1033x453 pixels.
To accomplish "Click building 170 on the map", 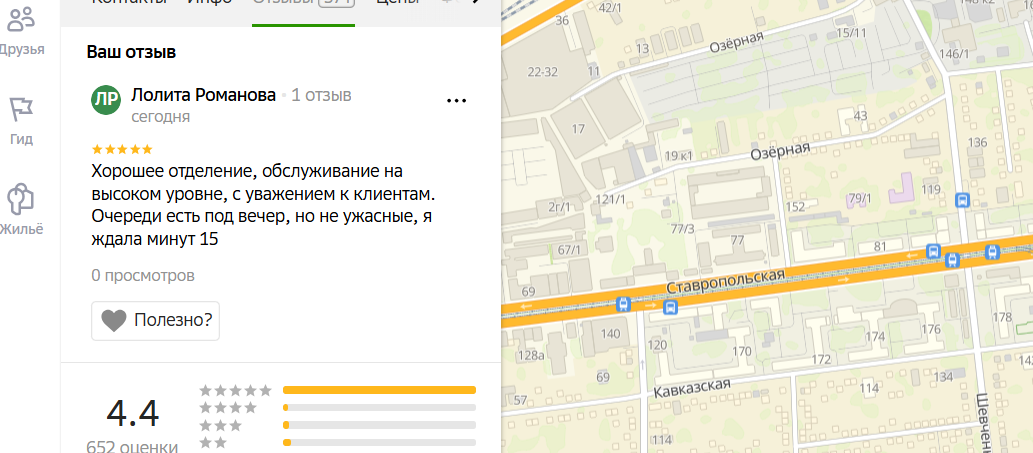I will [x=742, y=350].
